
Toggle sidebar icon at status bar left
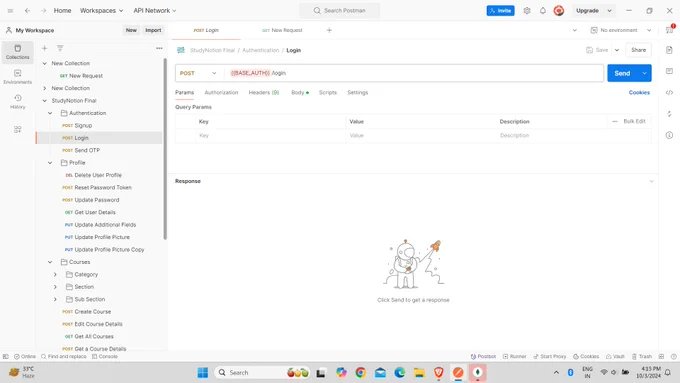pyautogui.click(x=6, y=357)
